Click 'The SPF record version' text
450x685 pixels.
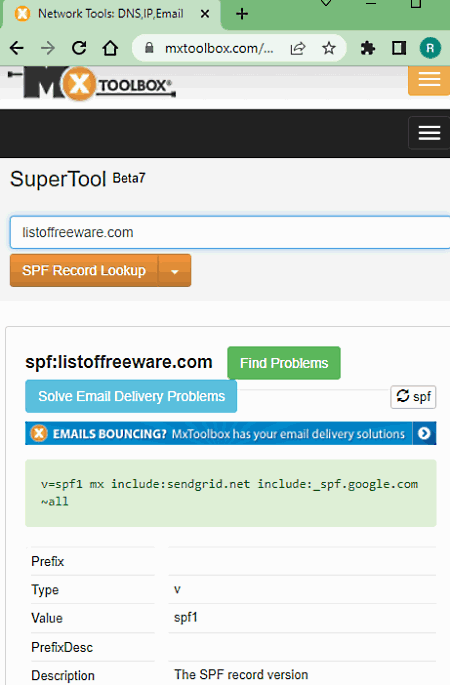241,675
